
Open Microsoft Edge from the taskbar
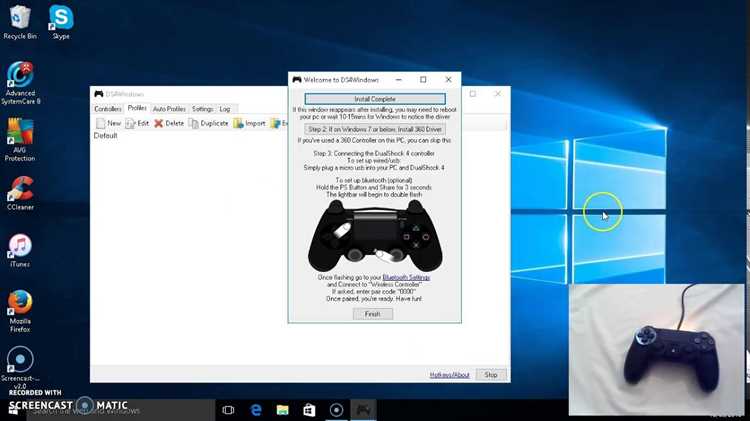pyautogui.click(x=256, y=410)
